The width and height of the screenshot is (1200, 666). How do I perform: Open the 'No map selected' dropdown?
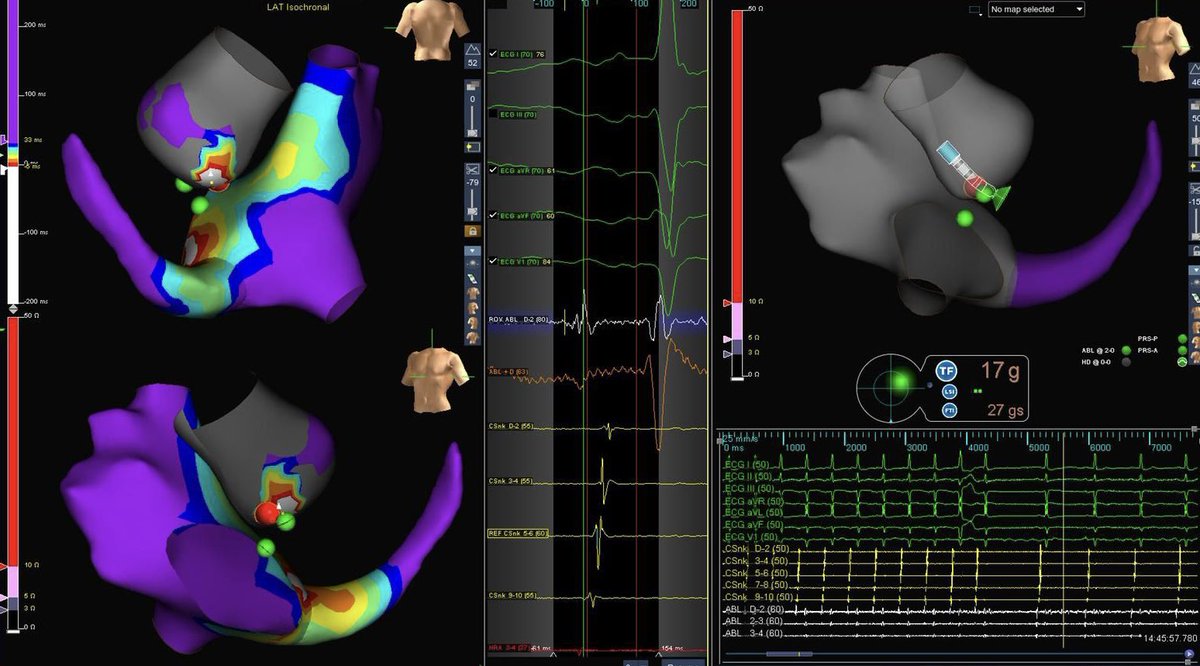coord(1036,9)
